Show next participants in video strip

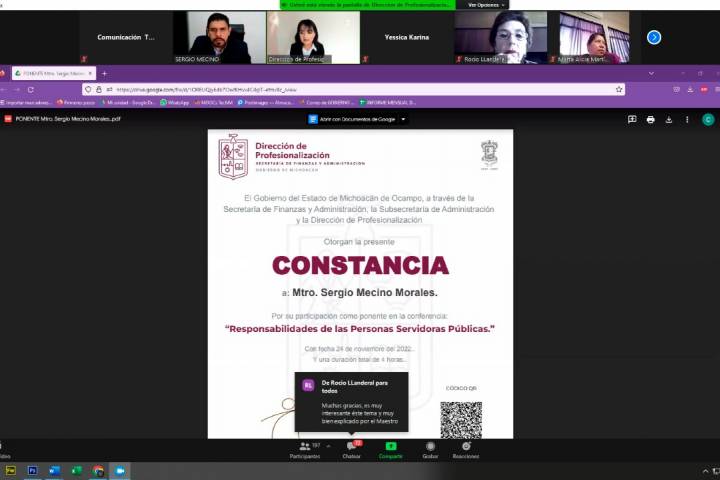pos(654,37)
